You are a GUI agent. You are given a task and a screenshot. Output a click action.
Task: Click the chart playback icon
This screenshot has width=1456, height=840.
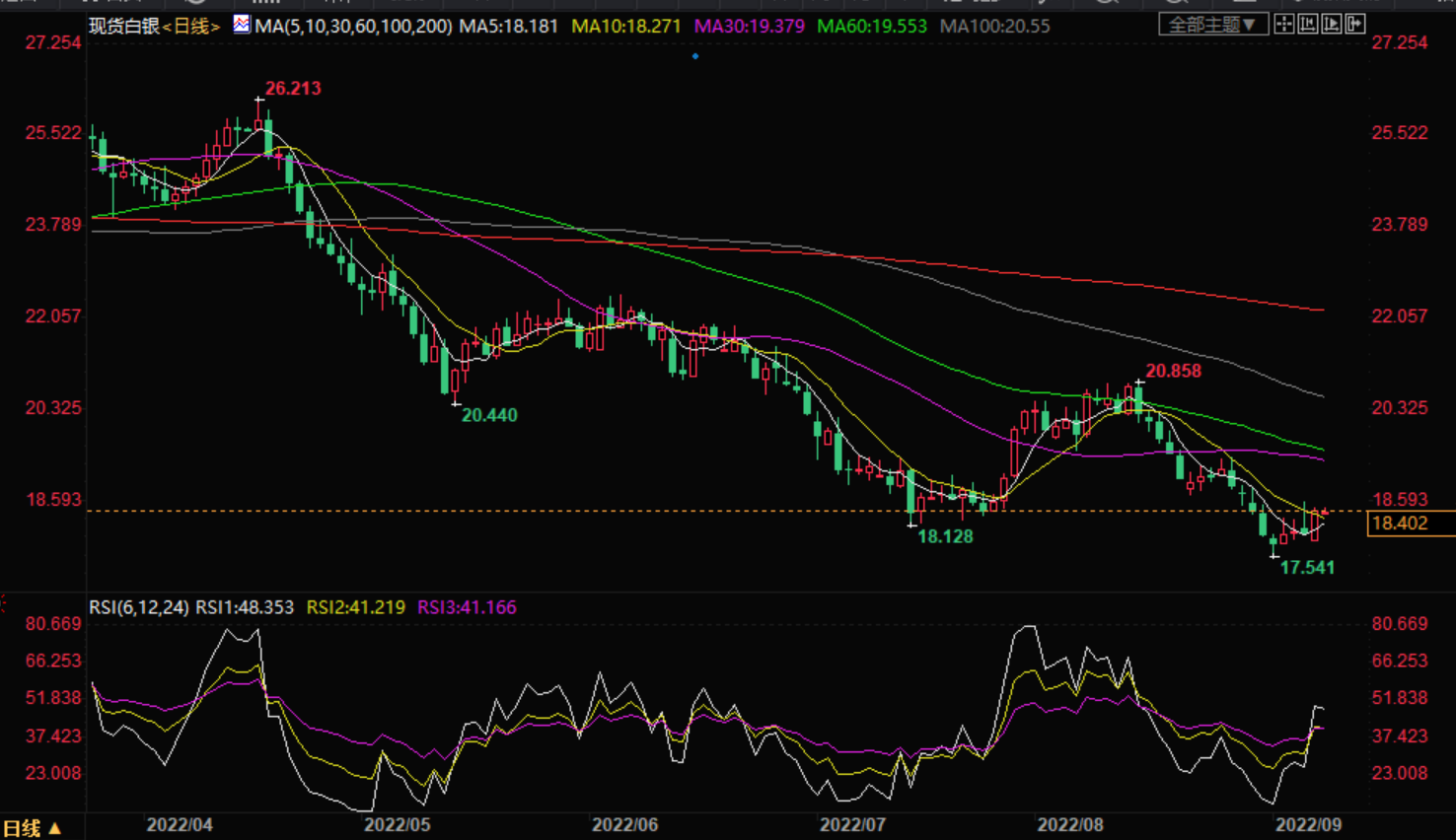(1331, 25)
